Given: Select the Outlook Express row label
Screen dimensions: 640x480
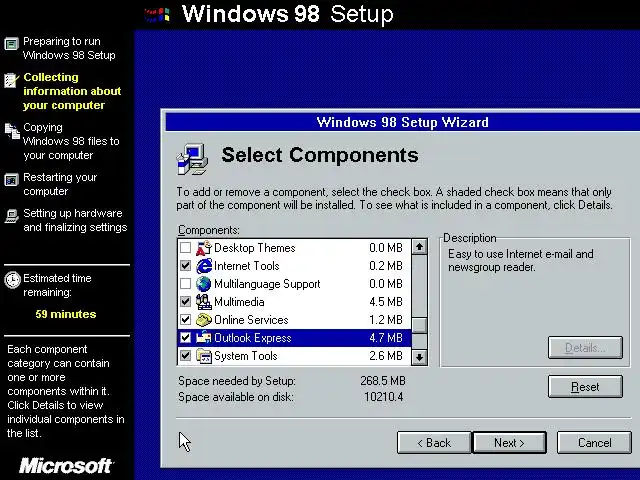Looking at the screenshot, I should click(x=253, y=338).
